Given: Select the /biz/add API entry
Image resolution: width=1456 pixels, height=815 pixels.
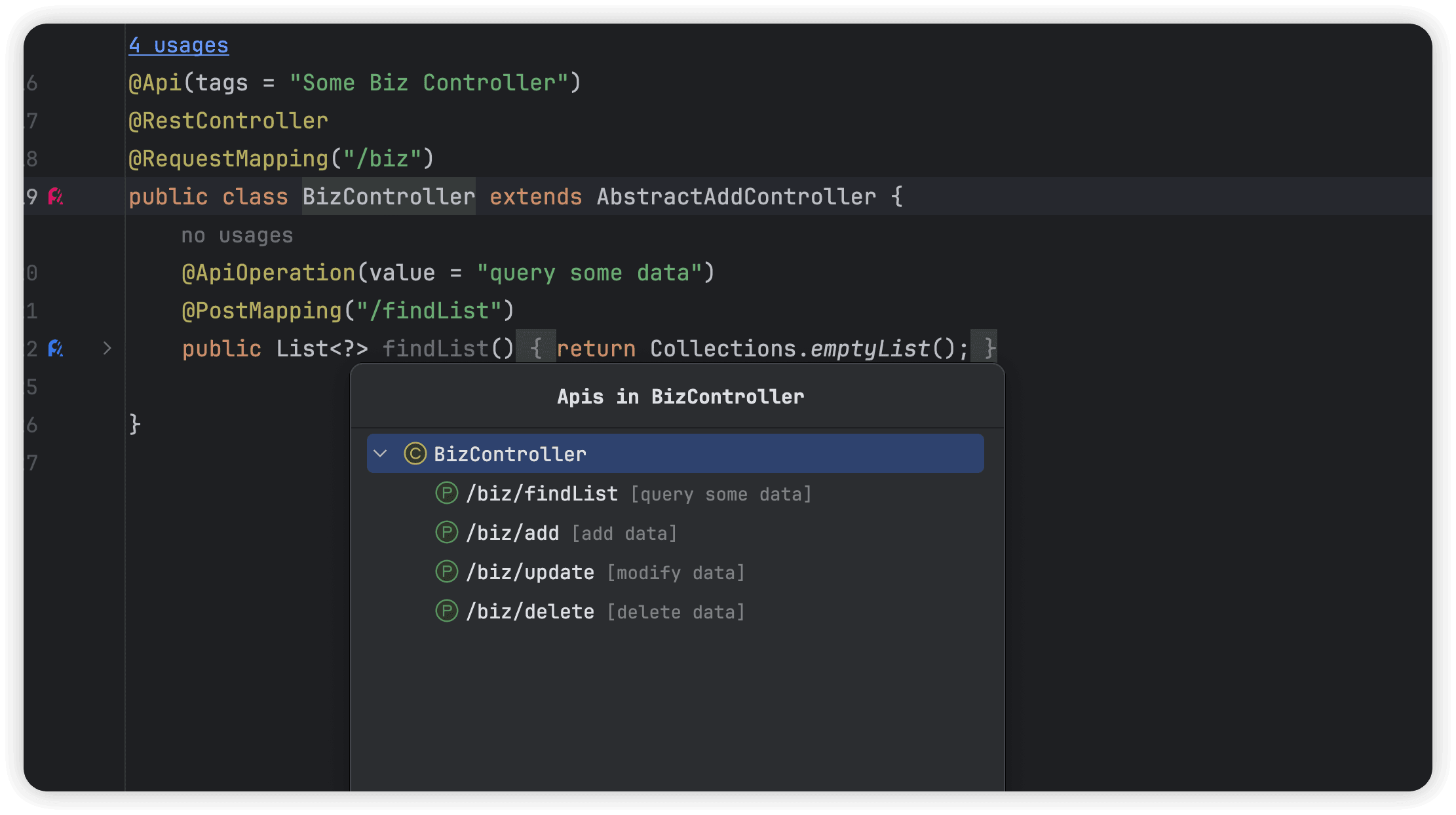Looking at the screenshot, I should (512, 533).
